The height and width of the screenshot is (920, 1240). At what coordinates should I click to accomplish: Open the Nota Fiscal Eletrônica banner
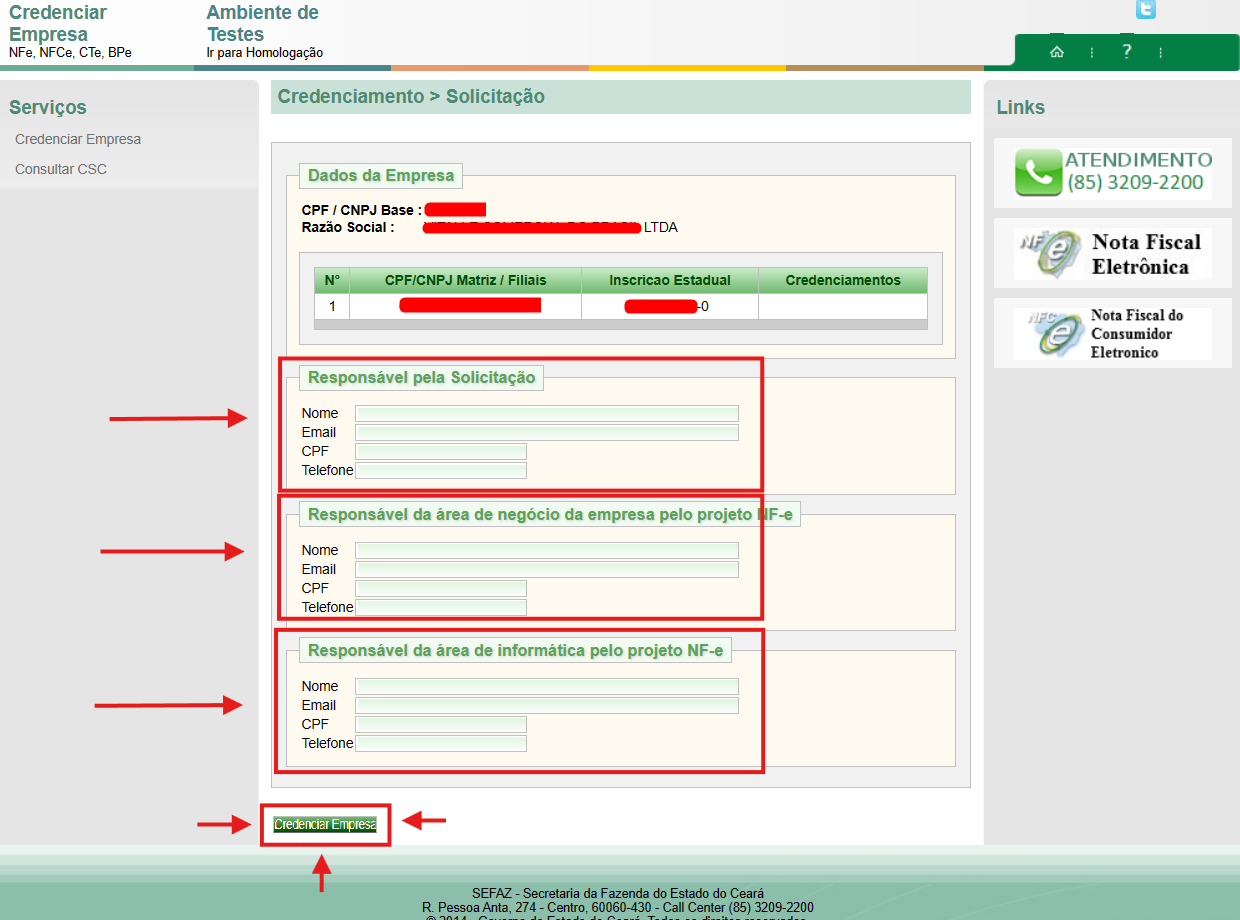click(1112, 254)
